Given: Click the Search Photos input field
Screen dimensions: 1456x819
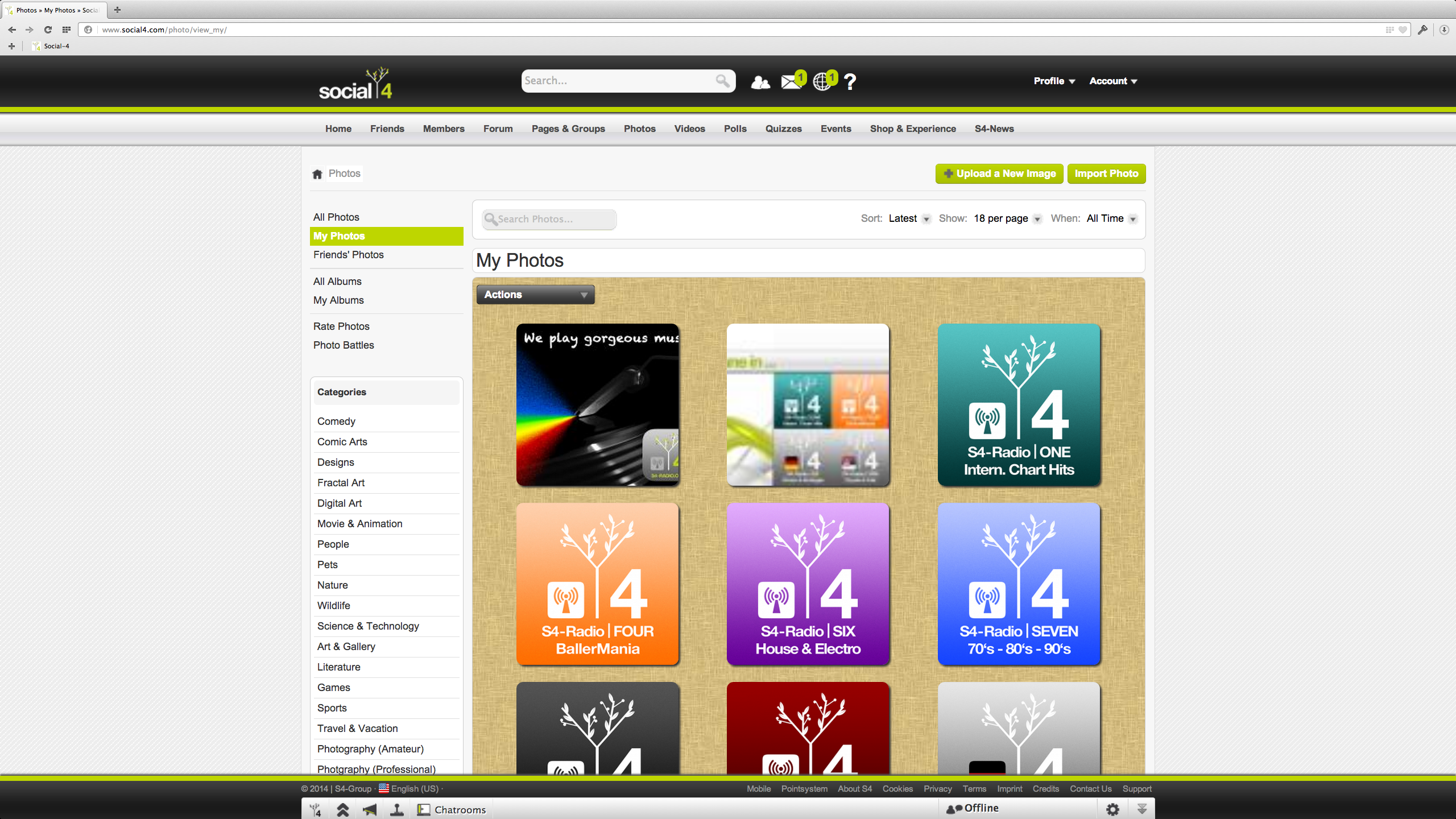Looking at the screenshot, I should point(549,219).
